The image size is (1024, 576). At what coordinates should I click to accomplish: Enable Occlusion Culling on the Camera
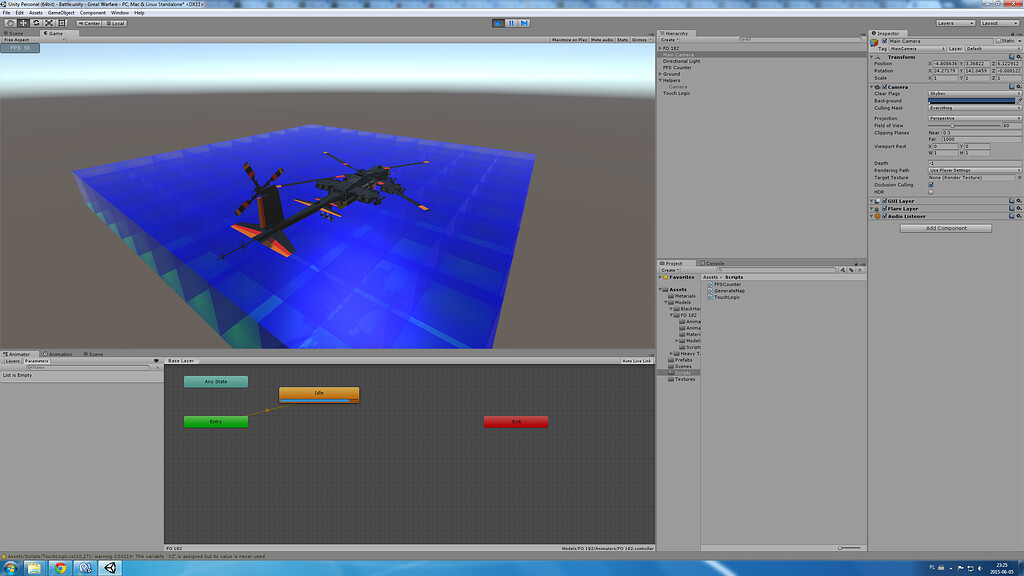(x=931, y=184)
